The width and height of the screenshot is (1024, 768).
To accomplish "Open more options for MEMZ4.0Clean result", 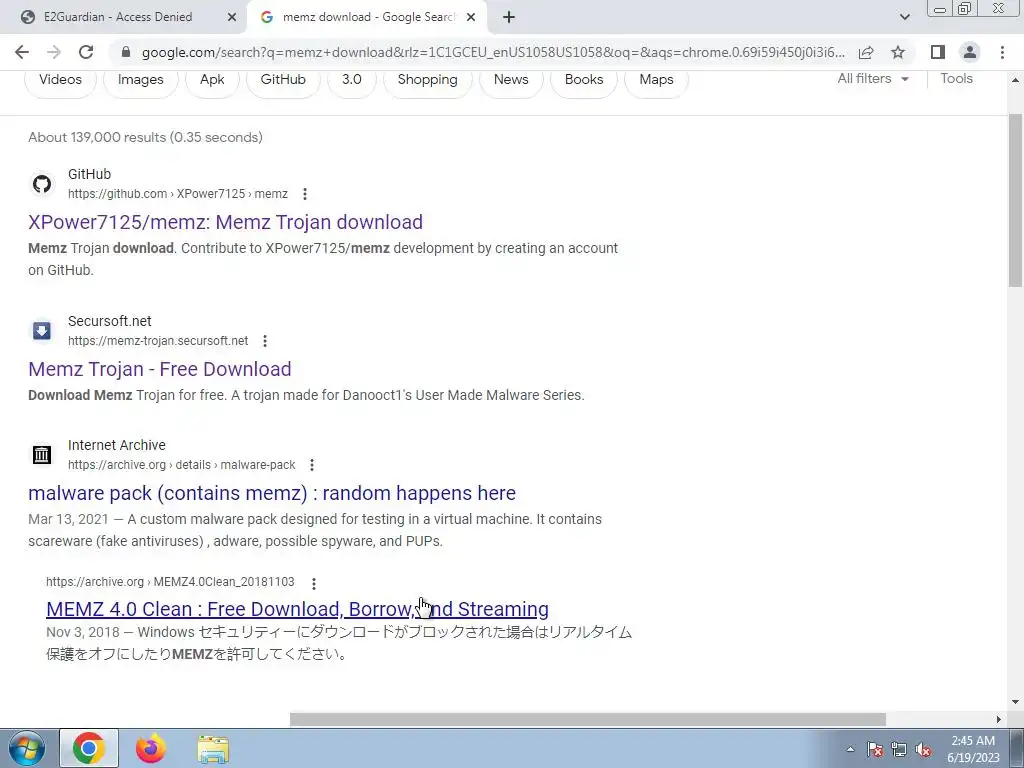I will coord(313,583).
